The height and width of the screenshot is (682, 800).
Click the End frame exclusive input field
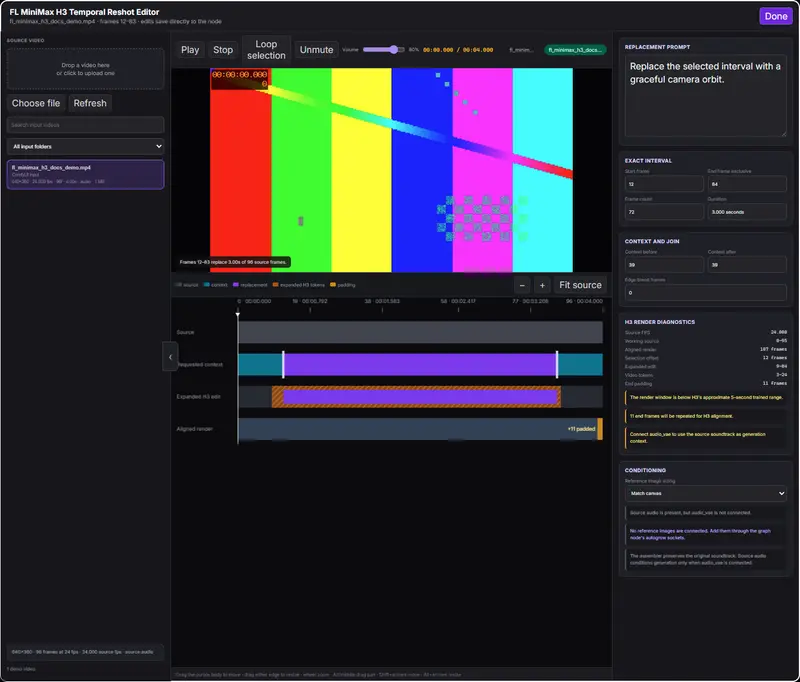[747, 184]
